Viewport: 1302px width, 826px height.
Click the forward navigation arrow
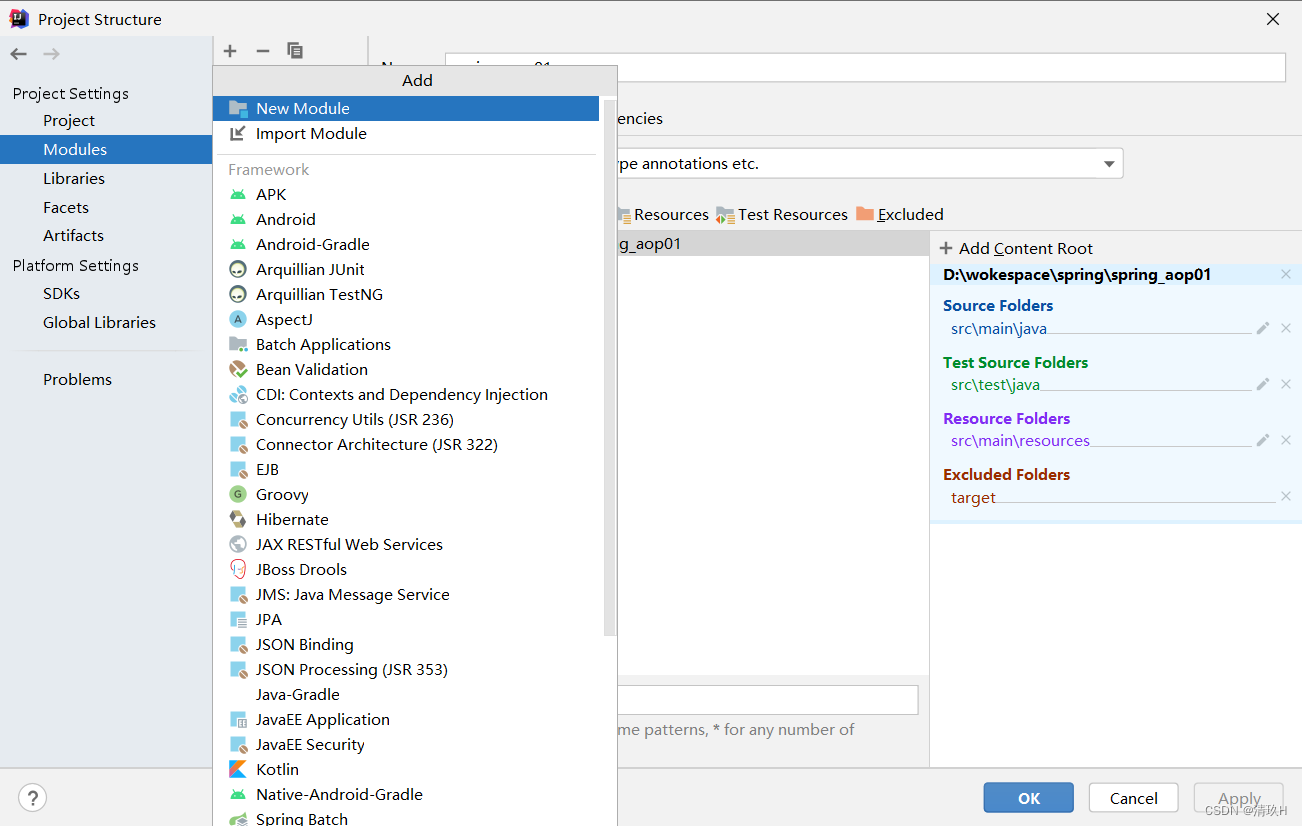51,54
